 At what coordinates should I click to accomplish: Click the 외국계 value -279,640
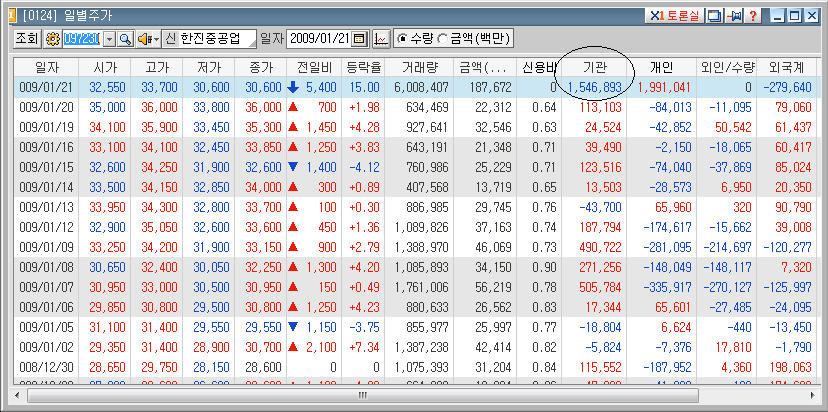[x=787, y=87]
